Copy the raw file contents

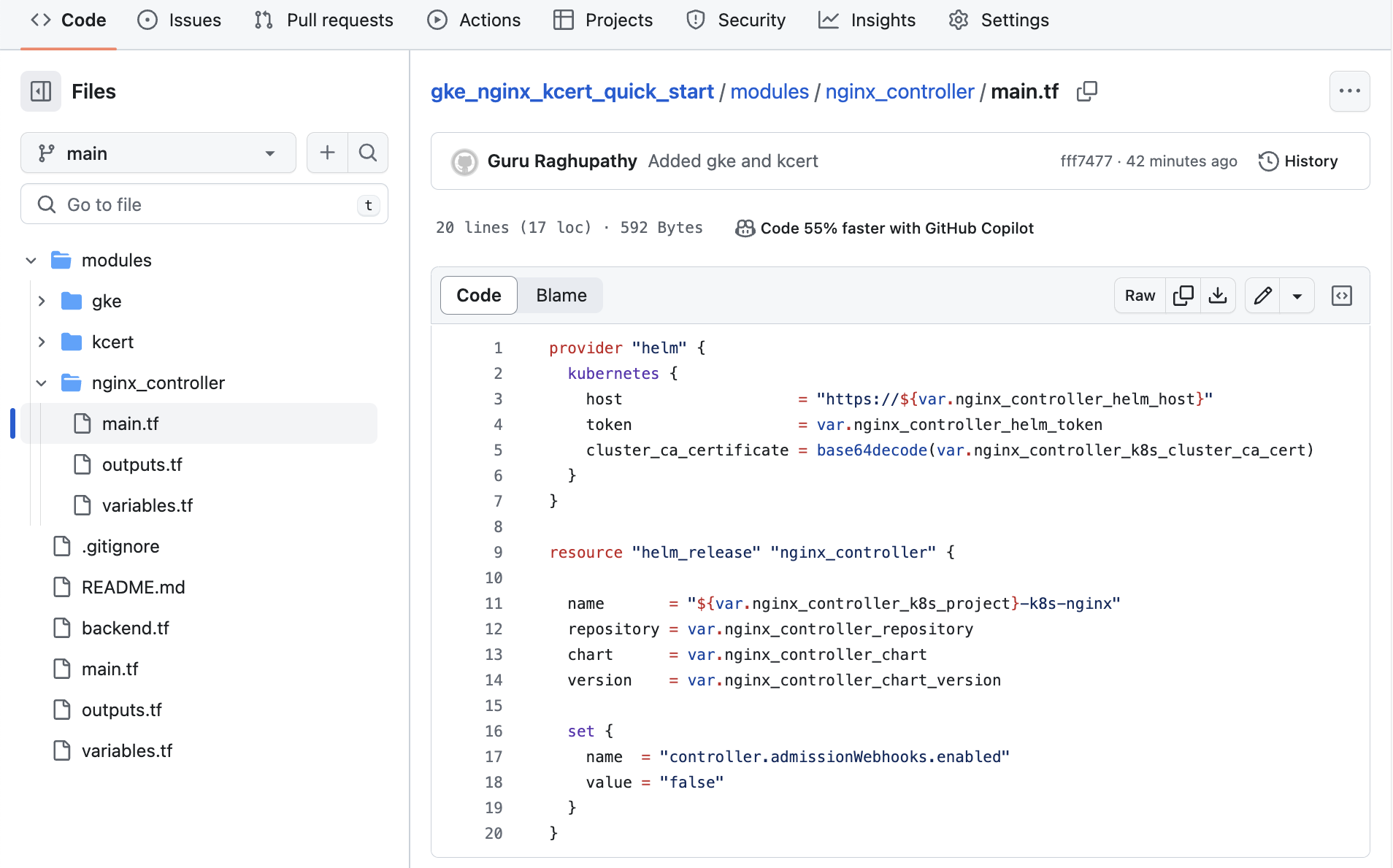[x=1183, y=295]
